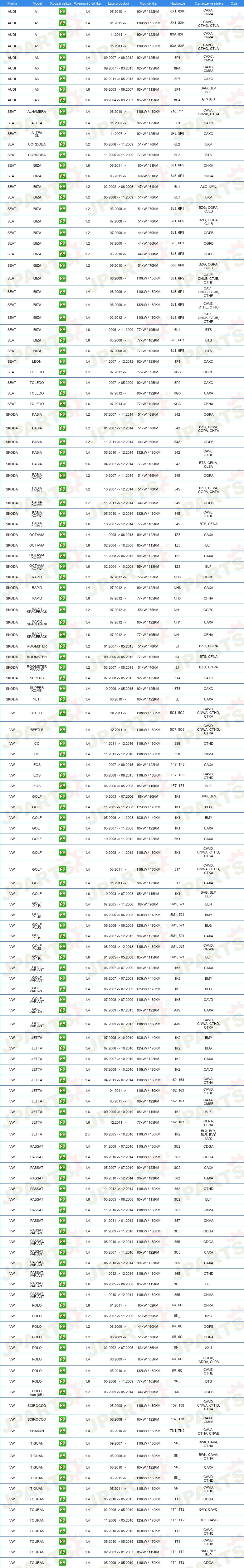The width and height of the screenshot is (244, 1568).
Task: Click the 'BKG, BLN' engine code cell
Action: [x=209, y=796]
